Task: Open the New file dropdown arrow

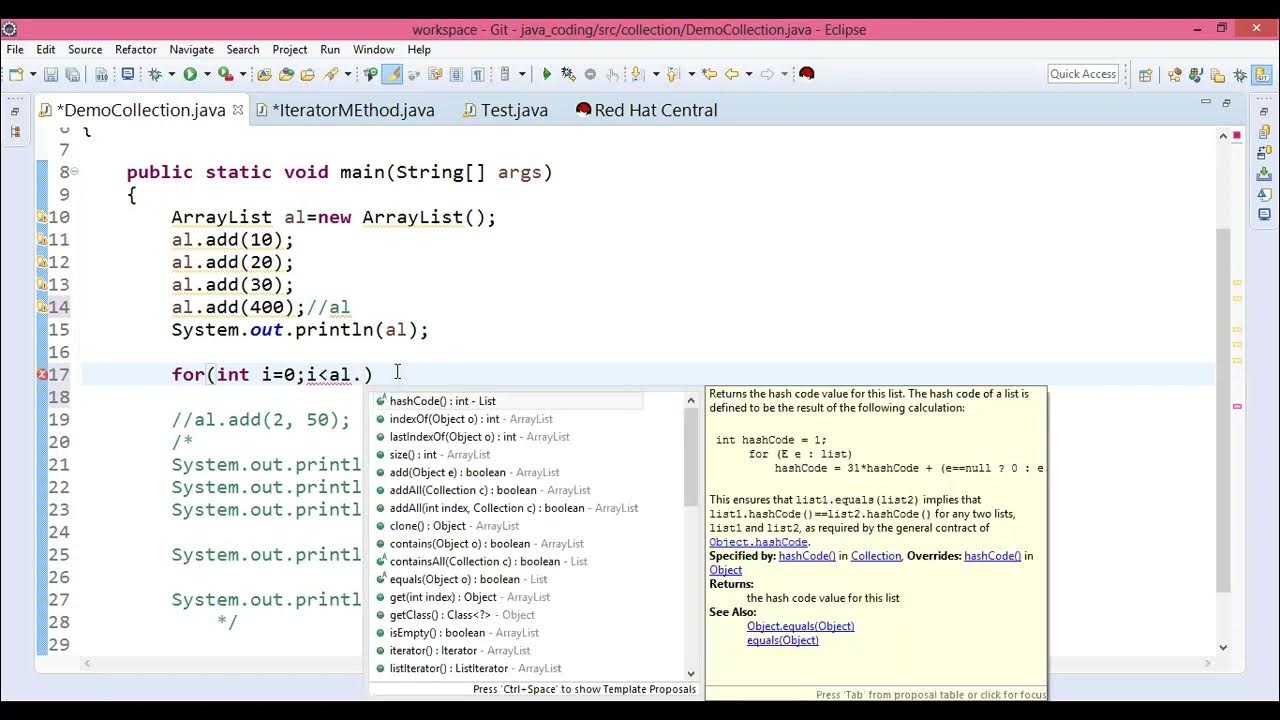Action: pos(33,74)
